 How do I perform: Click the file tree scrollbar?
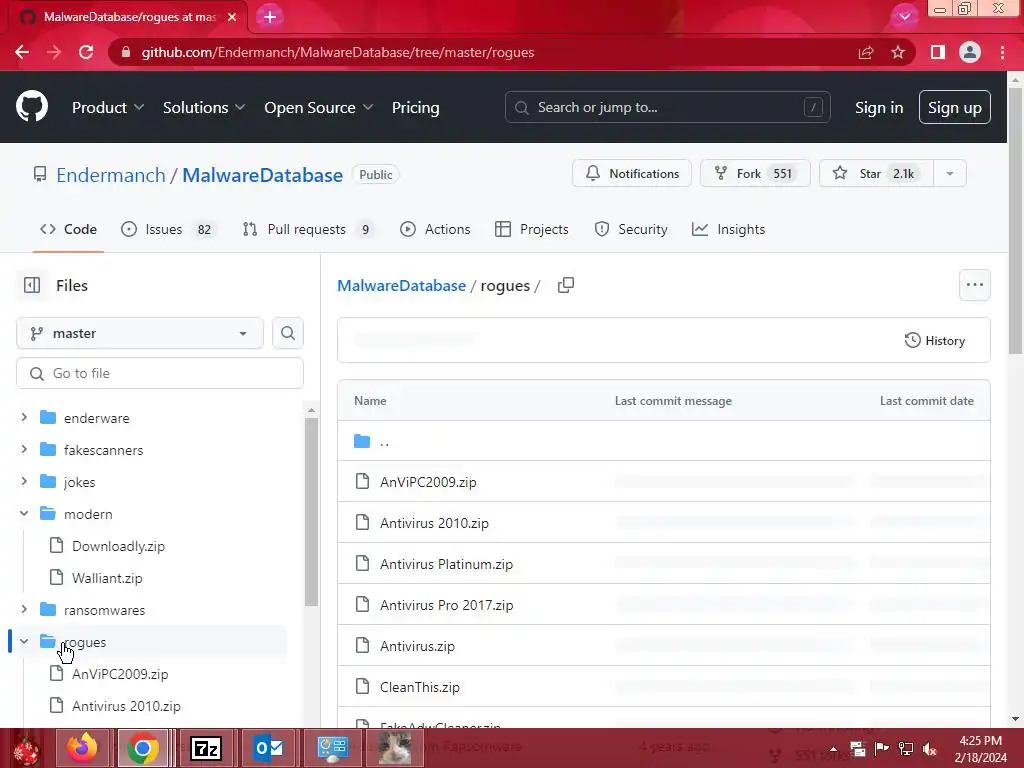[x=312, y=513]
